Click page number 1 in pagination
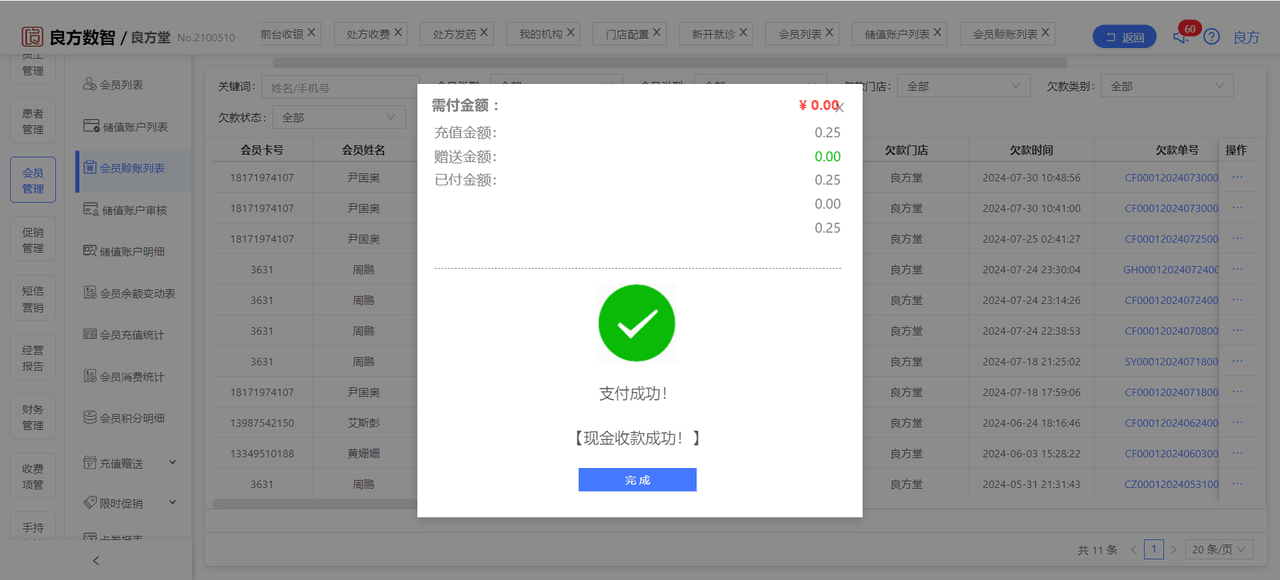 1154,549
